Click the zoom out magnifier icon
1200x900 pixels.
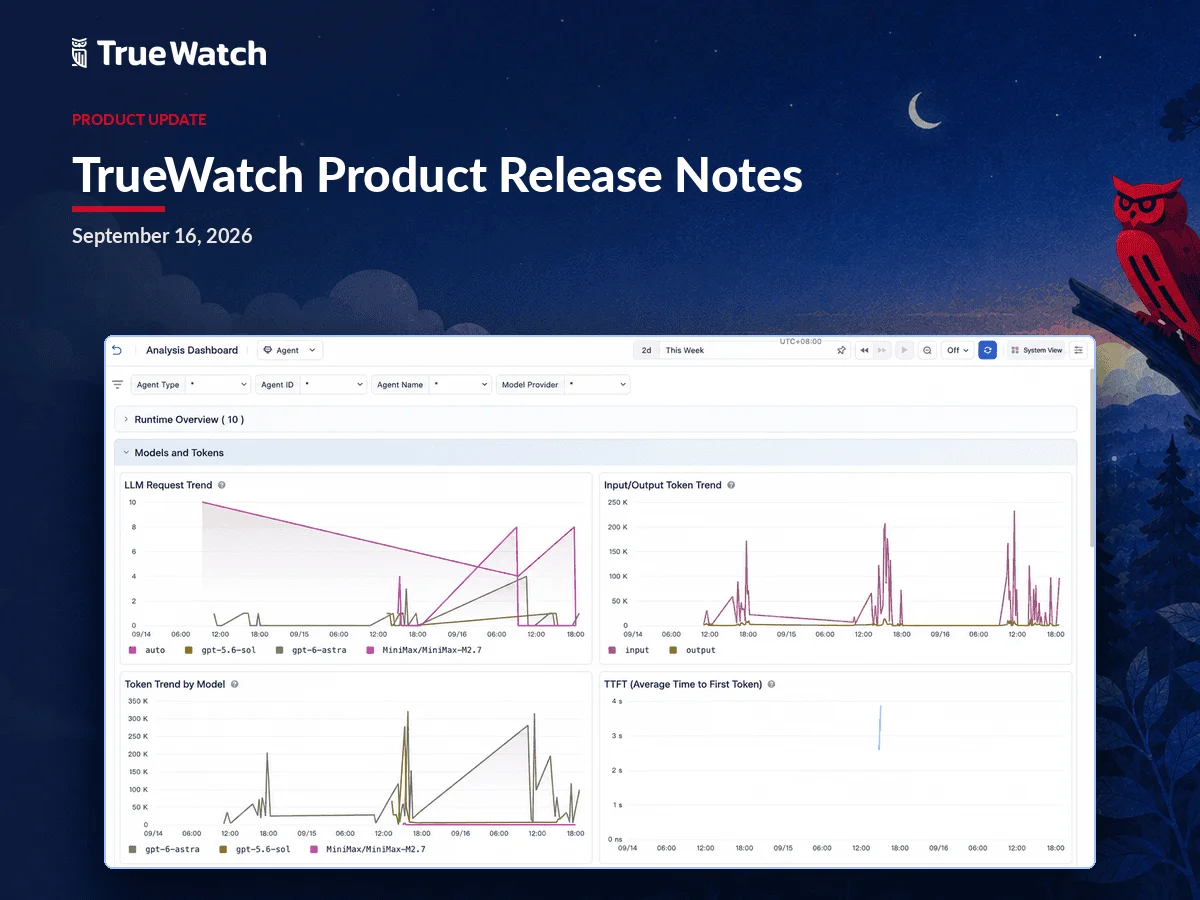coord(927,350)
